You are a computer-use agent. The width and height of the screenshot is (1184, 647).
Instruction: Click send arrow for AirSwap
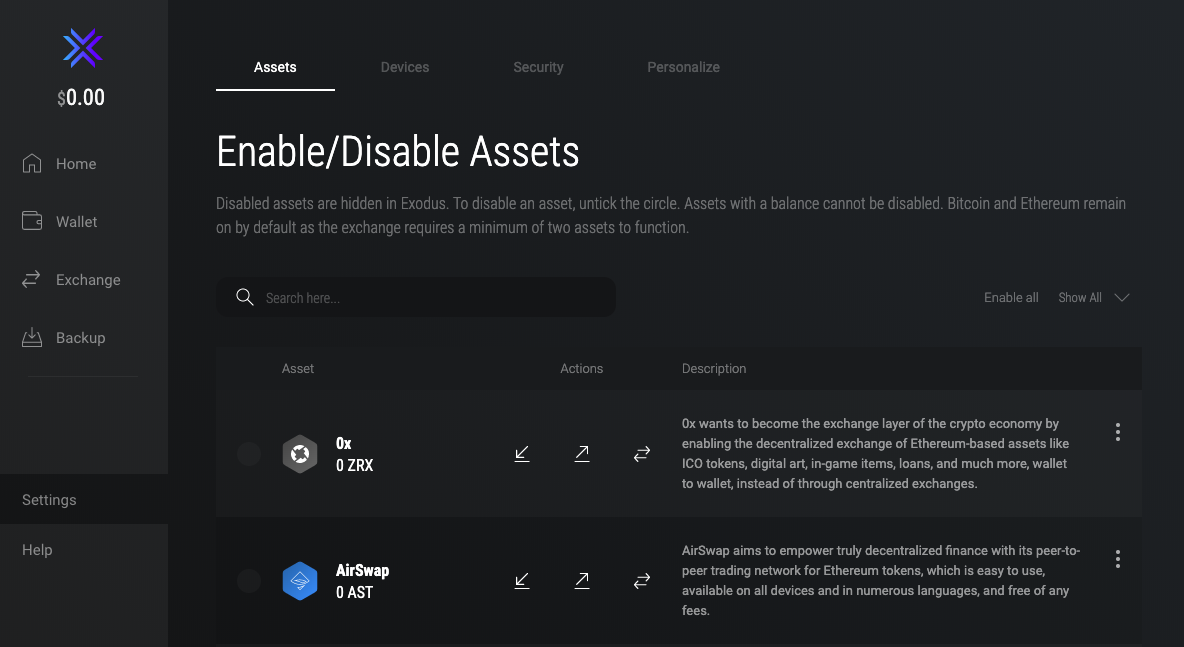click(x=582, y=581)
